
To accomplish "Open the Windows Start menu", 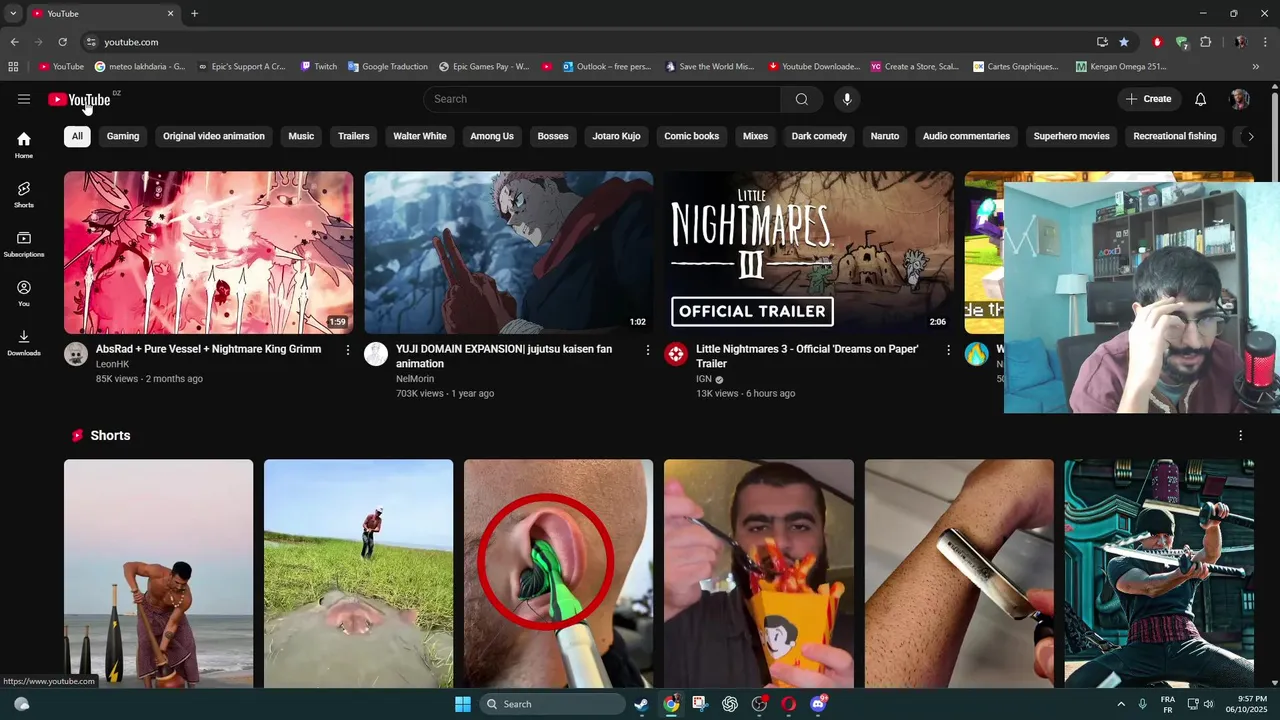I will [x=463, y=704].
